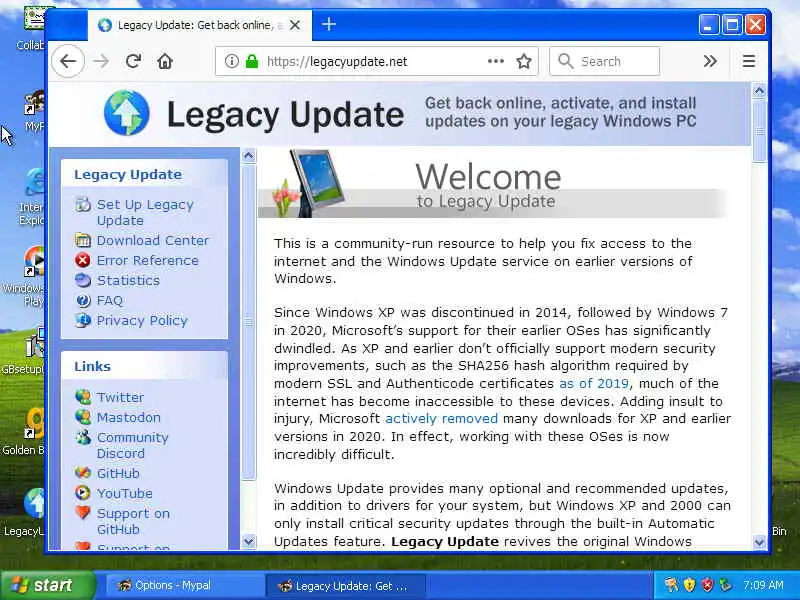The width and height of the screenshot is (800, 600).
Task: Click the Privacy Policy info icon
Action: point(83,320)
